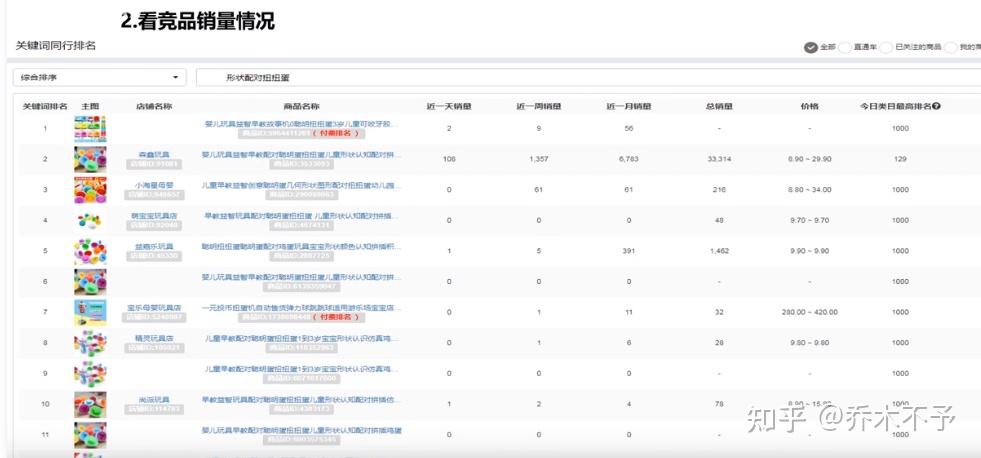This screenshot has height=458, width=981.
Task: Click the 付费排名 tag on row 7
Action: click(331, 316)
